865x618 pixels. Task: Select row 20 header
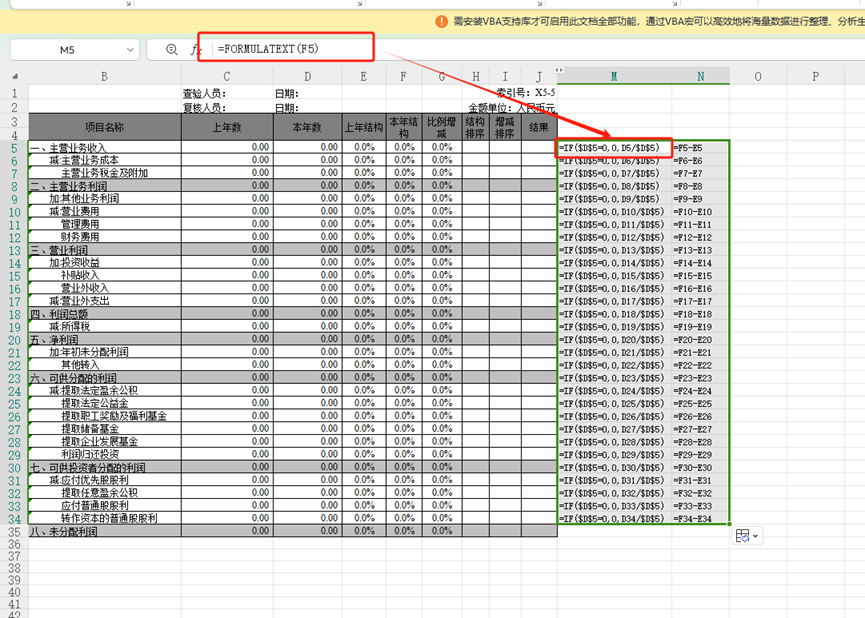pos(14,340)
